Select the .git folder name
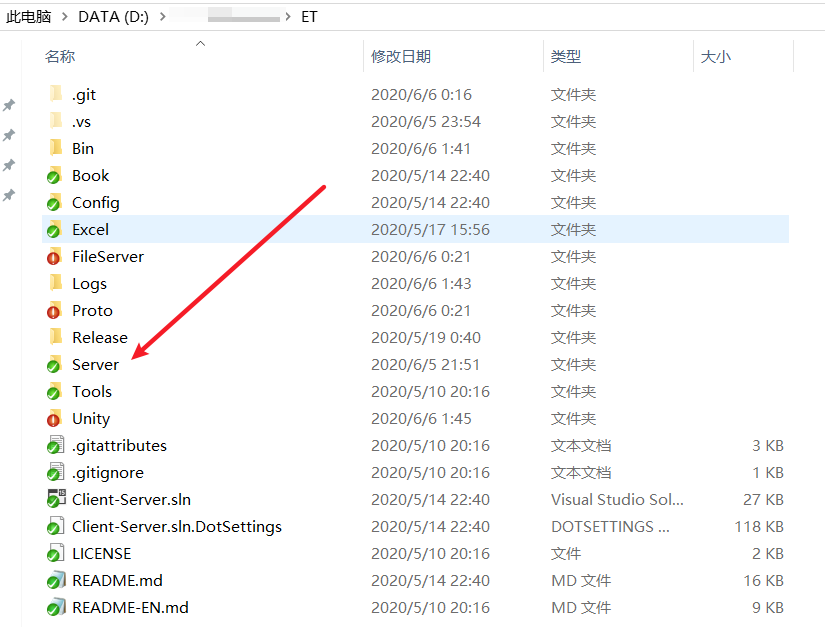Screen dimensions: 825x627 pyautogui.click(x=84, y=95)
